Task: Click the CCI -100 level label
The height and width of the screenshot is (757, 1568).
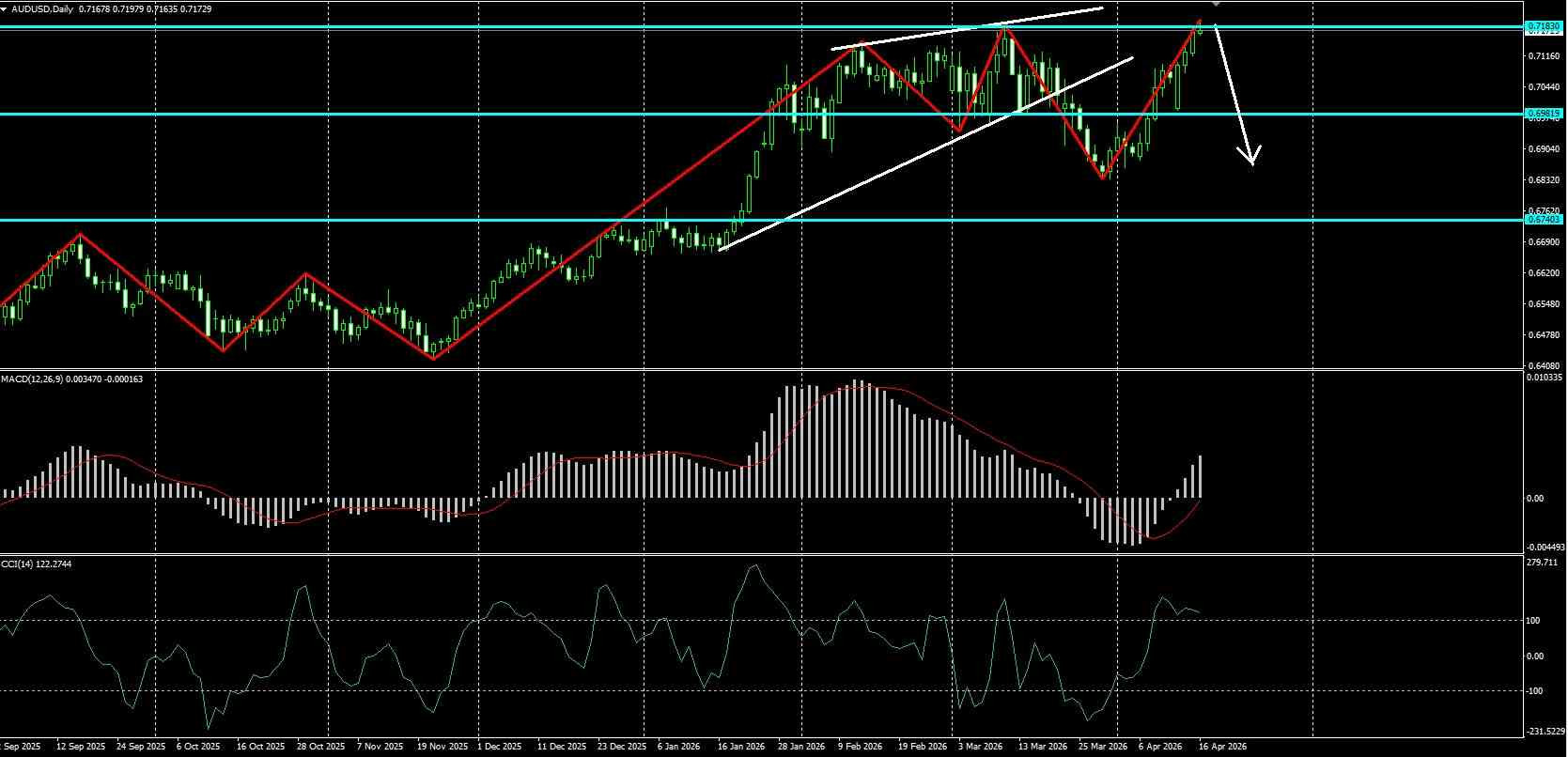Action: tap(1534, 691)
